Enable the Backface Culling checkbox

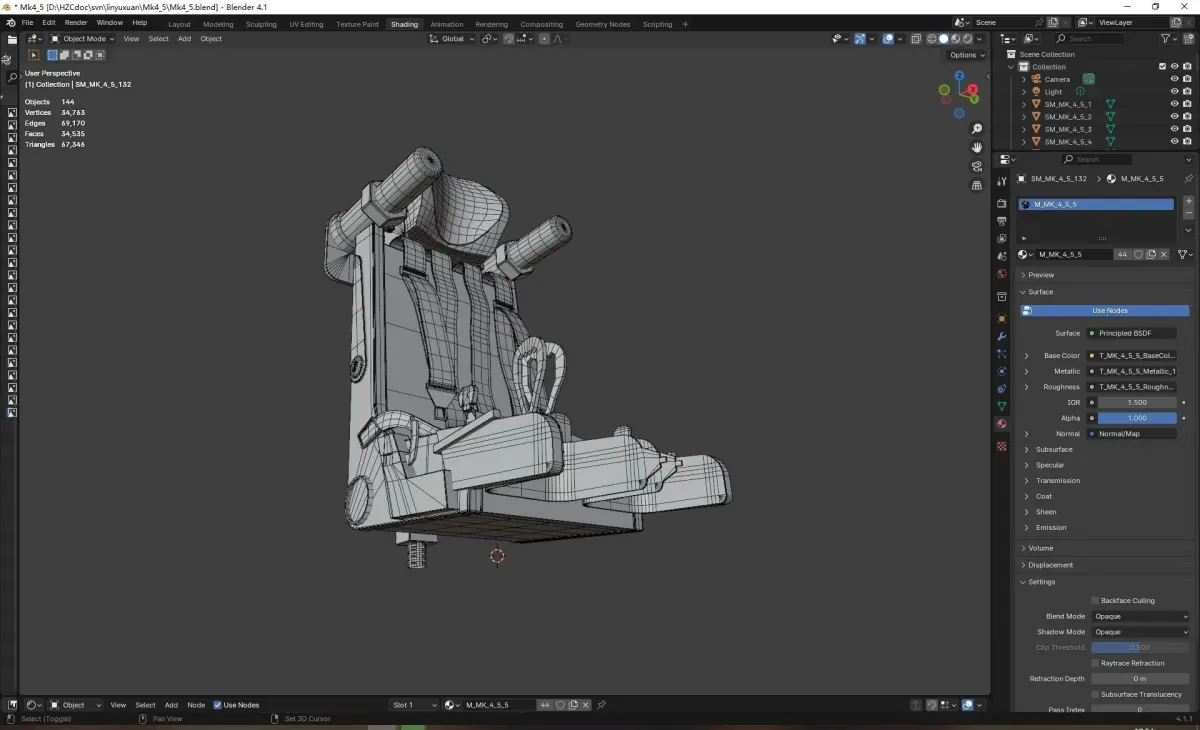[x=1095, y=601]
